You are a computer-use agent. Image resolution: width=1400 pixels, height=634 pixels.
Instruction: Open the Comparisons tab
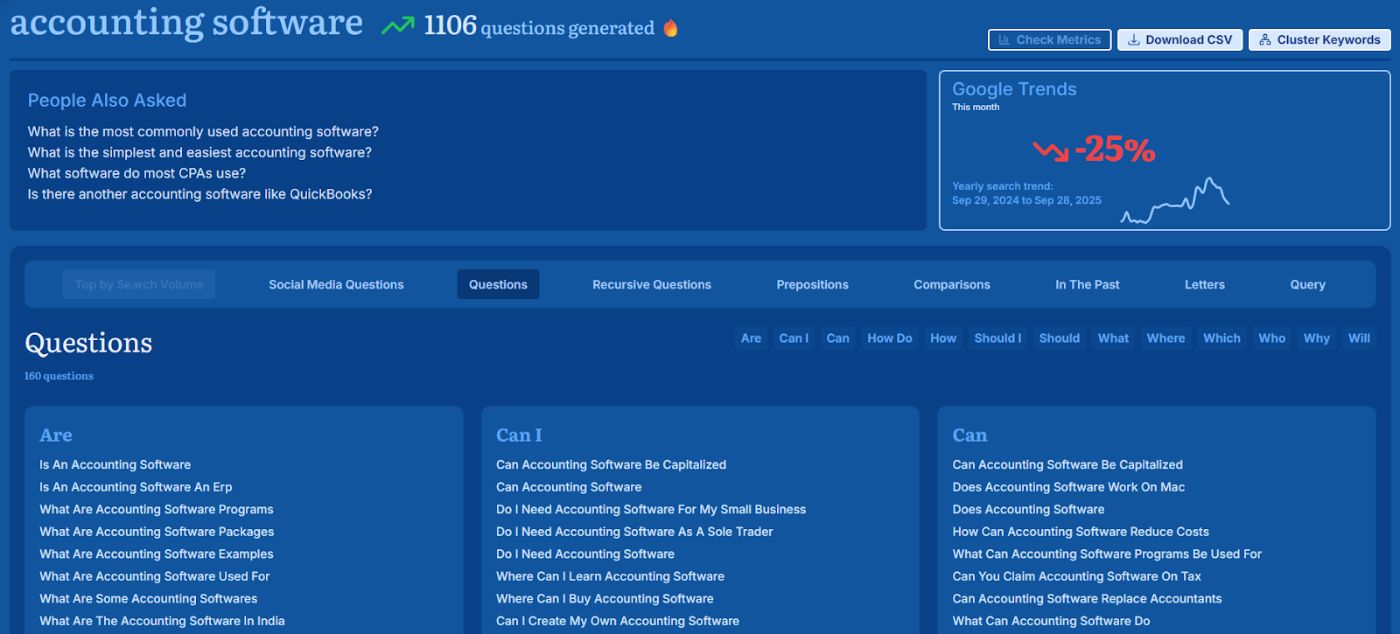click(951, 285)
